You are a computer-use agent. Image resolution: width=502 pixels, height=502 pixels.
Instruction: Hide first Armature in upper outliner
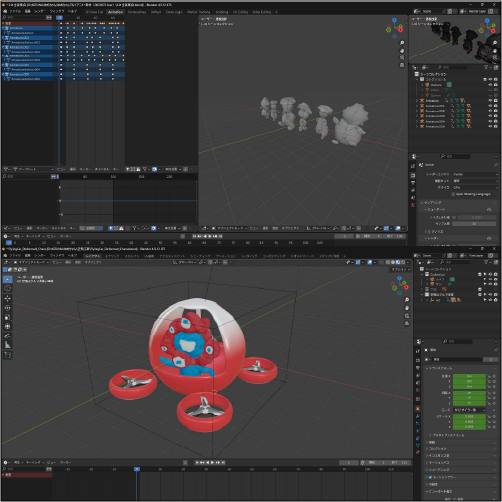pos(490,101)
